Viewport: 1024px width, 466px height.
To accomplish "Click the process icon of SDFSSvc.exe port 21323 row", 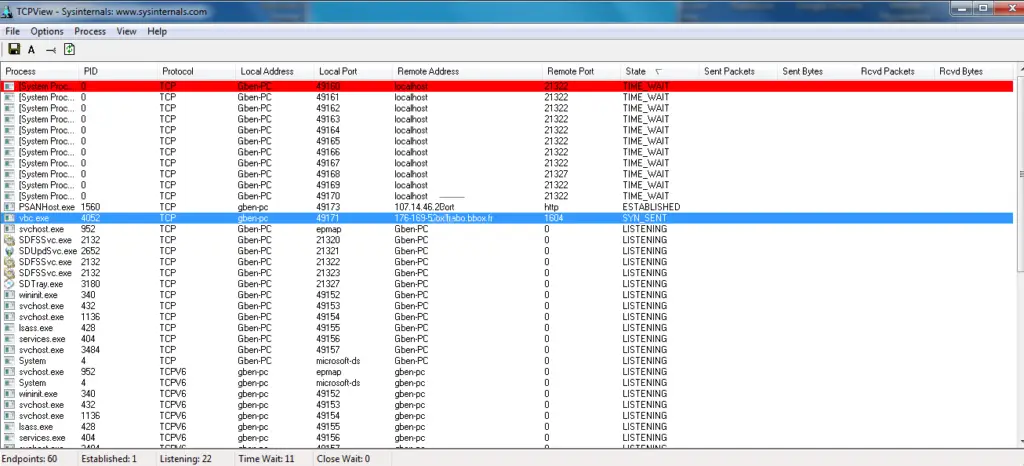I will [x=9, y=273].
